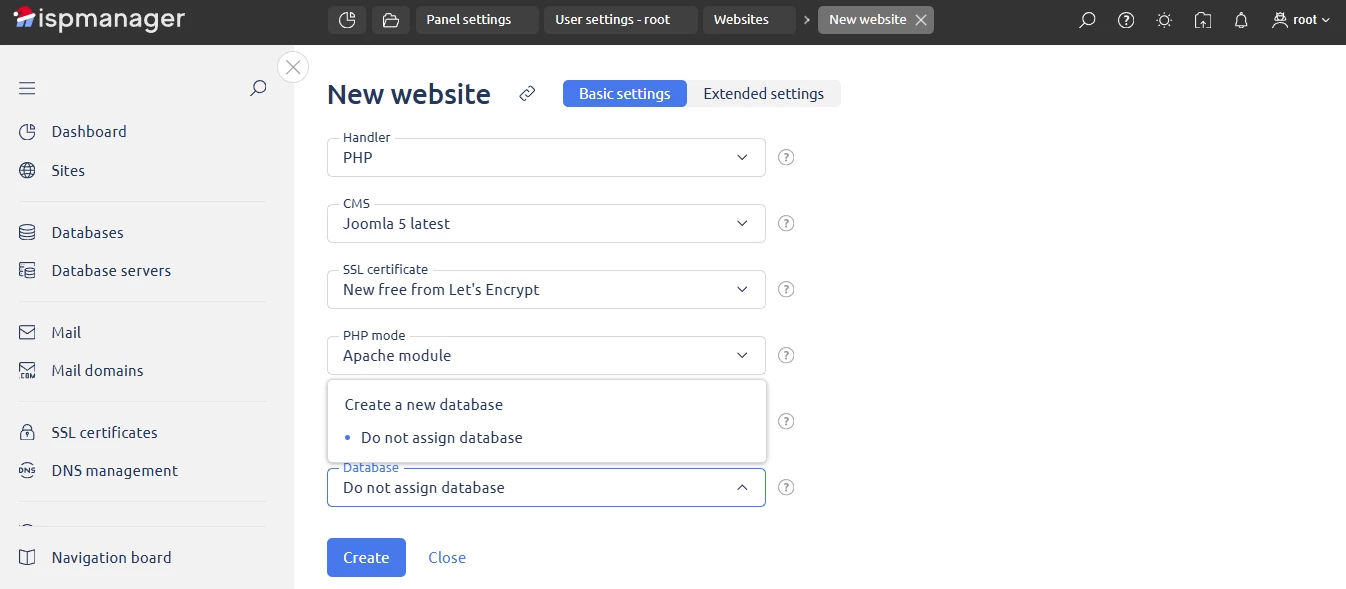Open the search magnifier in top bar
Viewport: 1346px width, 589px height.
1087,19
